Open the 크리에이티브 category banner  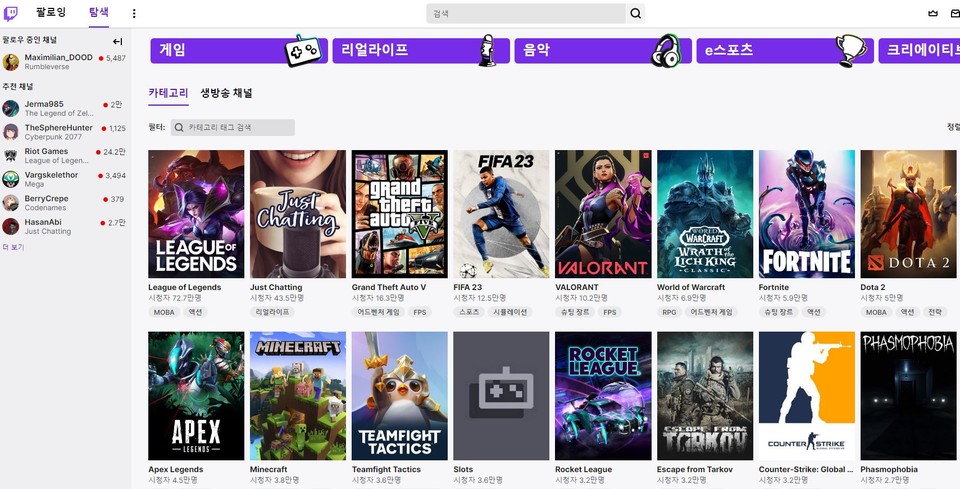[919, 51]
